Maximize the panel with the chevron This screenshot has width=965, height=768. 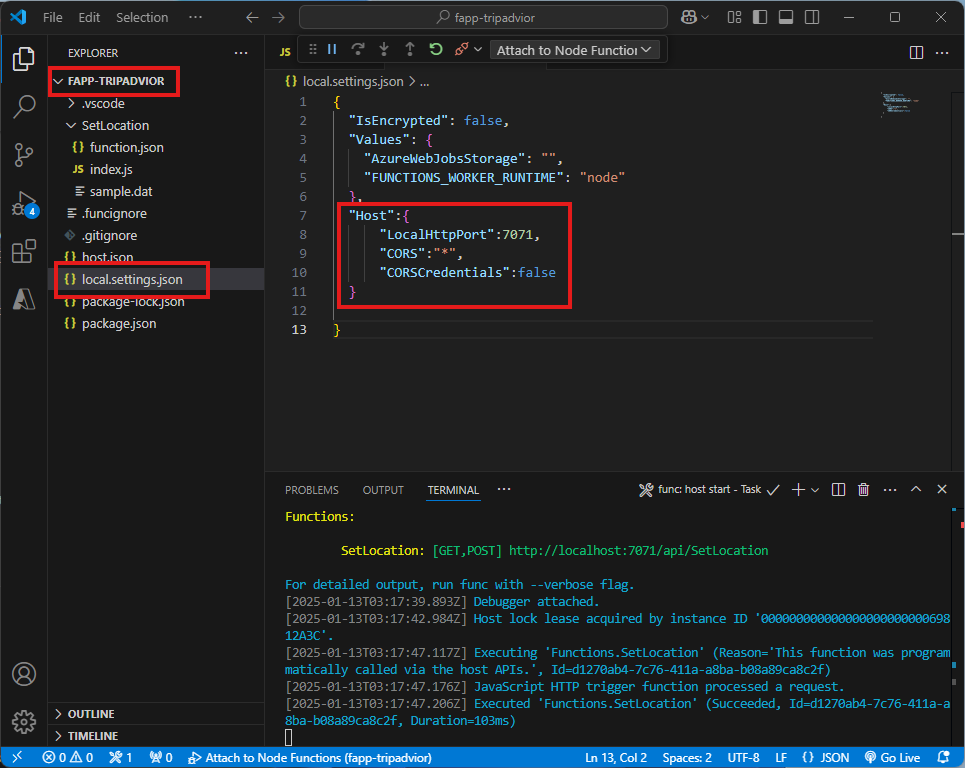pos(916,489)
